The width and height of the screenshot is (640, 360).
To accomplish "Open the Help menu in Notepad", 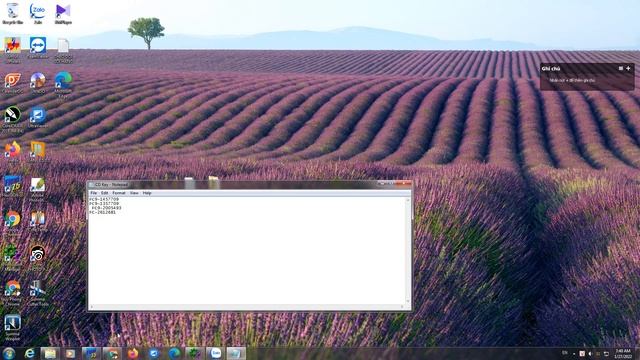I will click(147, 193).
